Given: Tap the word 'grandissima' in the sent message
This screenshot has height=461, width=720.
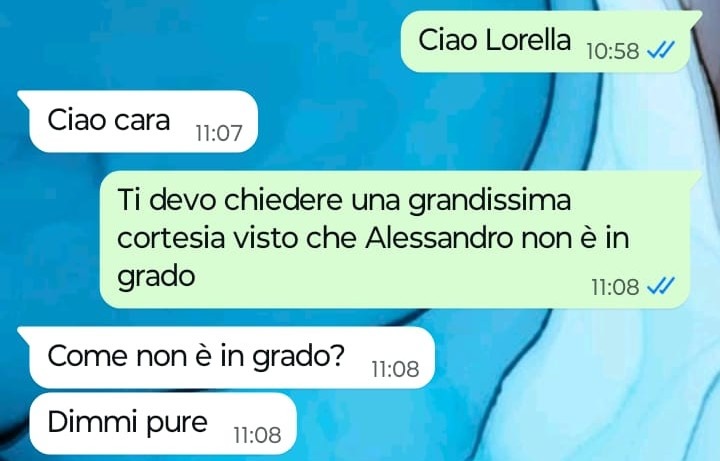Looking at the screenshot, I should [x=490, y=201].
